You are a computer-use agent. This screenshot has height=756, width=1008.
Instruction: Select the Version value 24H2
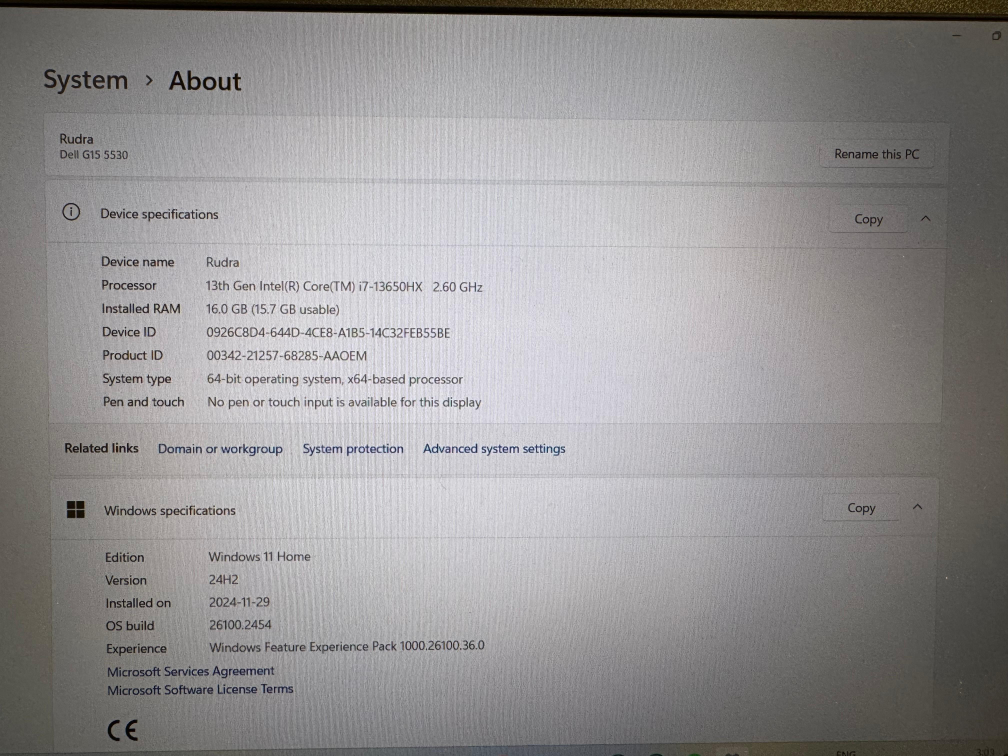tap(223, 579)
